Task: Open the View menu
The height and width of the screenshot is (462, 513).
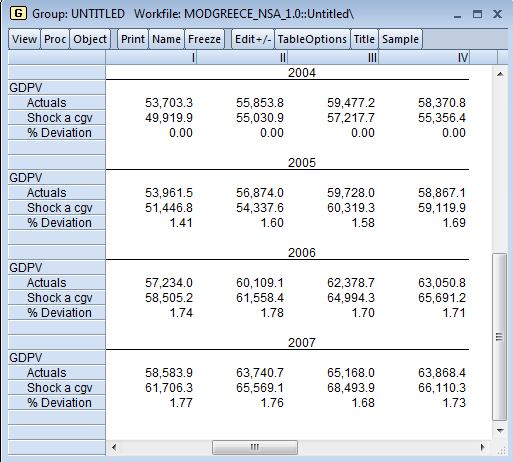Action: point(24,39)
